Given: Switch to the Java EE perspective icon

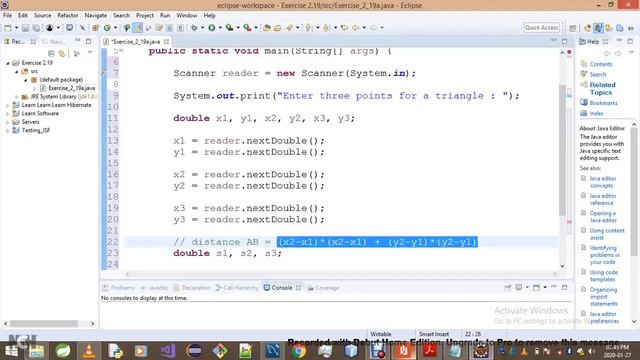Looking at the screenshot, I should pos(587,28).
